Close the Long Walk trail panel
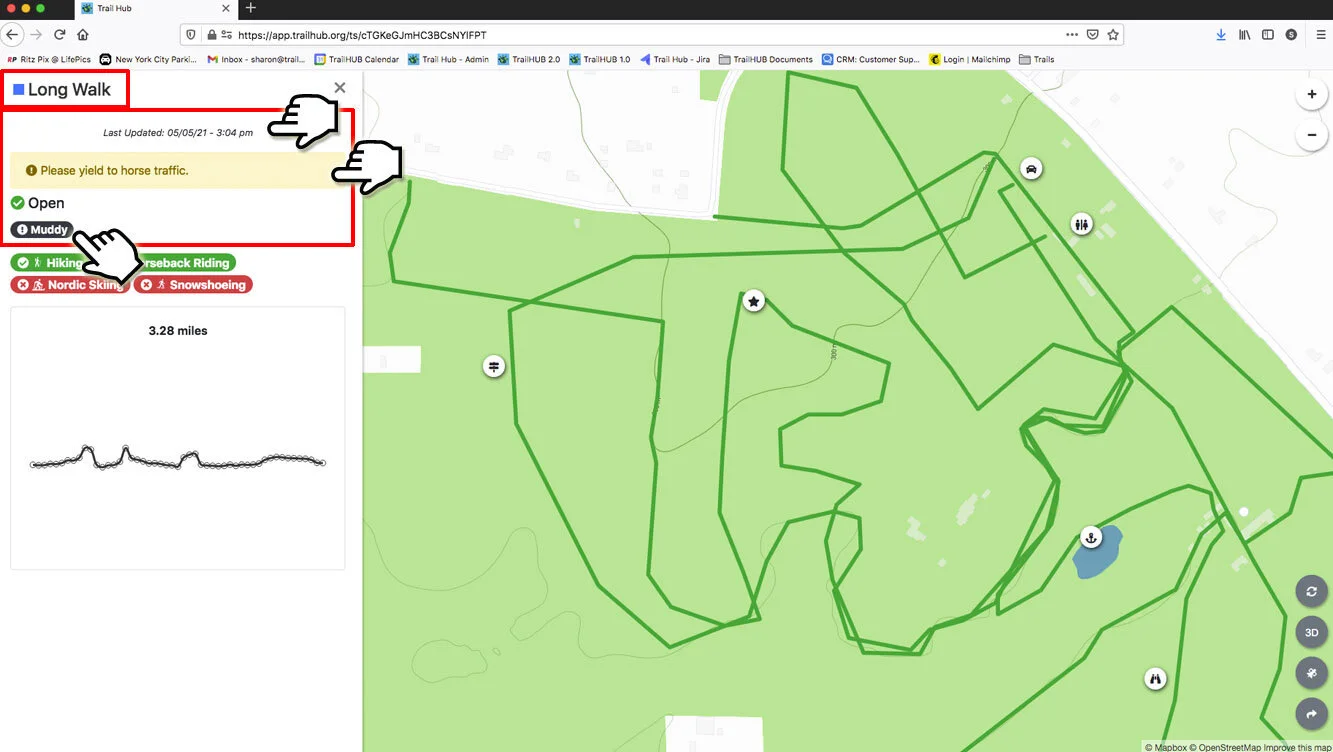 click(x=340, y=88)
